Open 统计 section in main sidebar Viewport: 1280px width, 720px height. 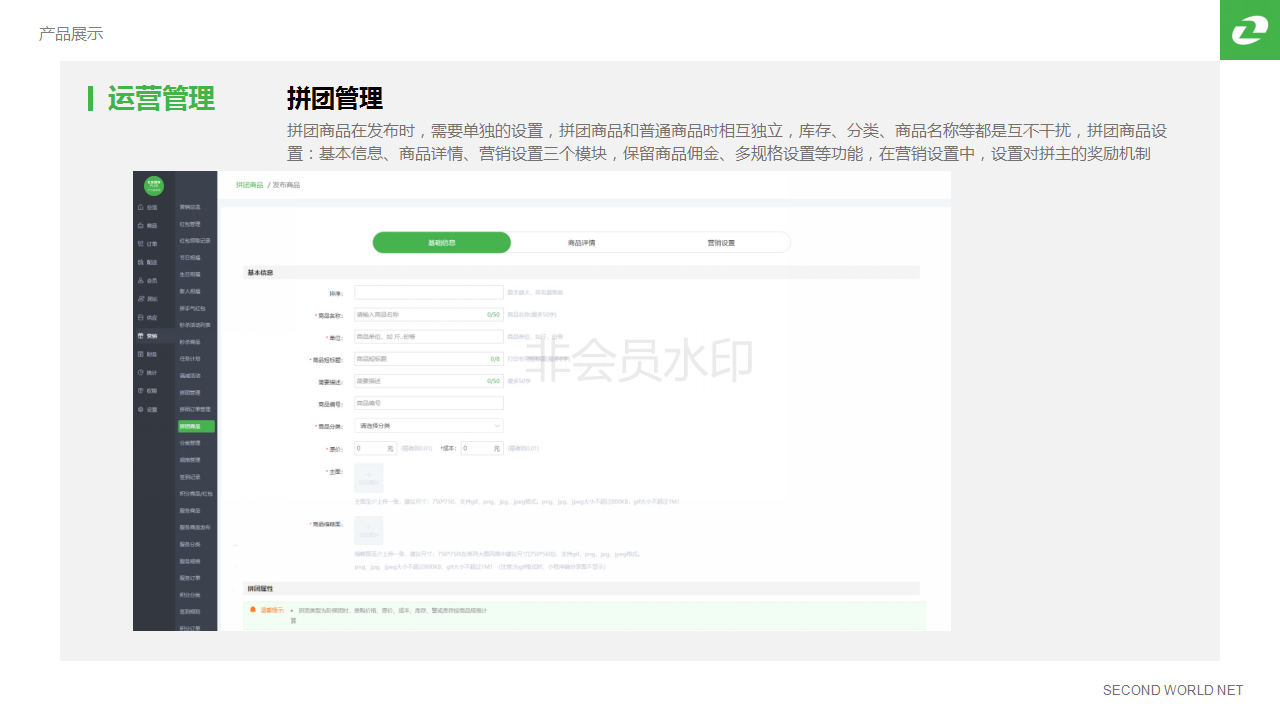point(147,373)
